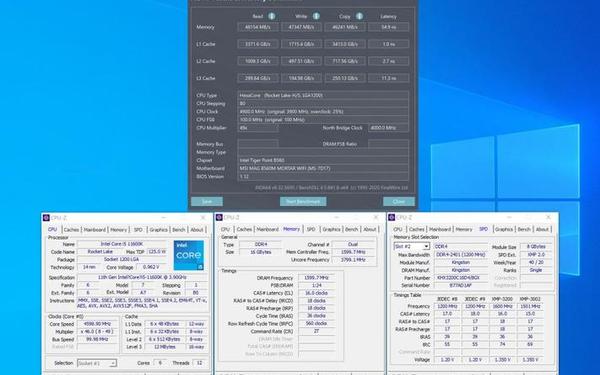Click the Close button in AIDA64 benchmark
This screenshot has height=375, width=600.
(x=399, y=202)
